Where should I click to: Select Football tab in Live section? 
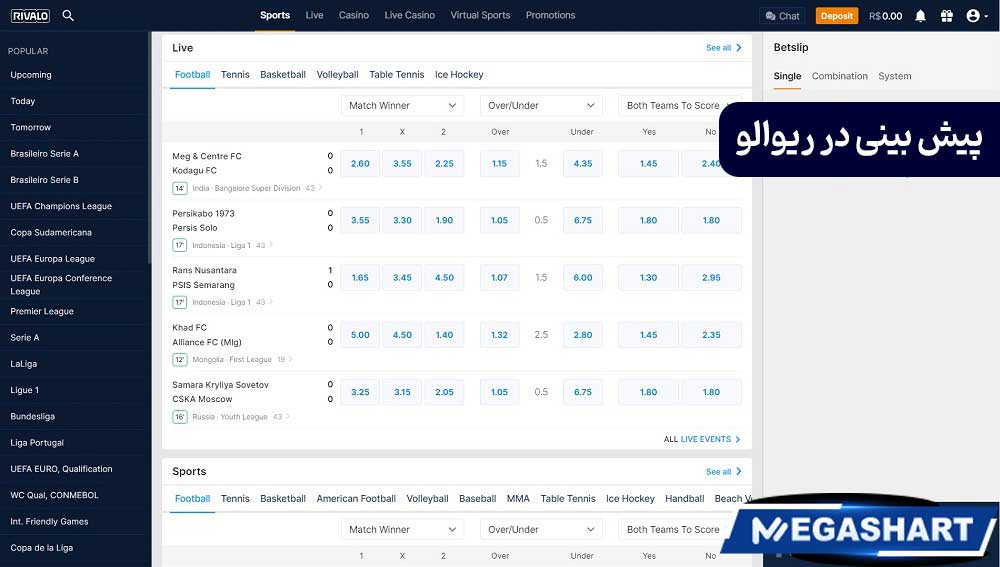point(193,75)
